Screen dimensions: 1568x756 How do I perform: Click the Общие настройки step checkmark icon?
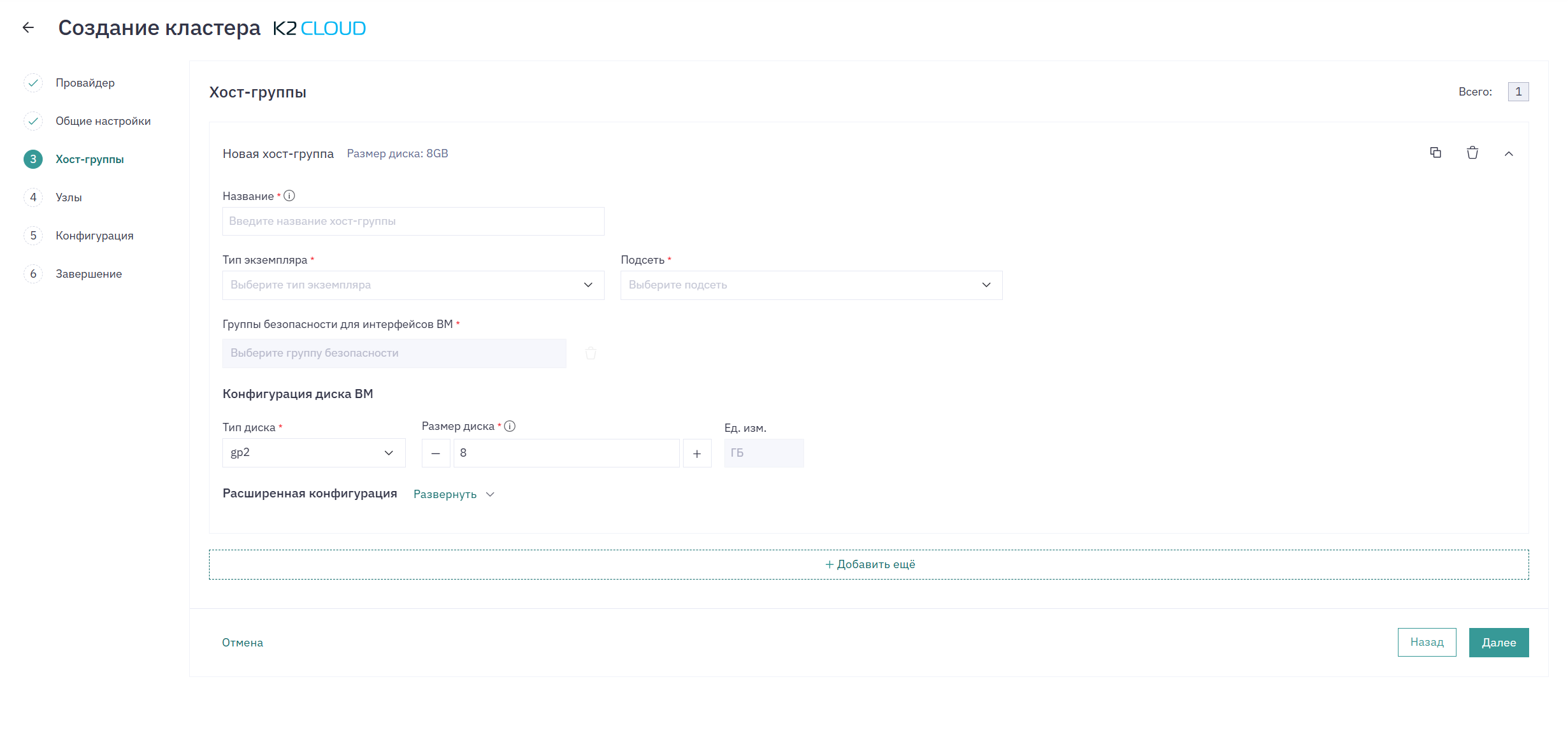click(x=33, y=121)
